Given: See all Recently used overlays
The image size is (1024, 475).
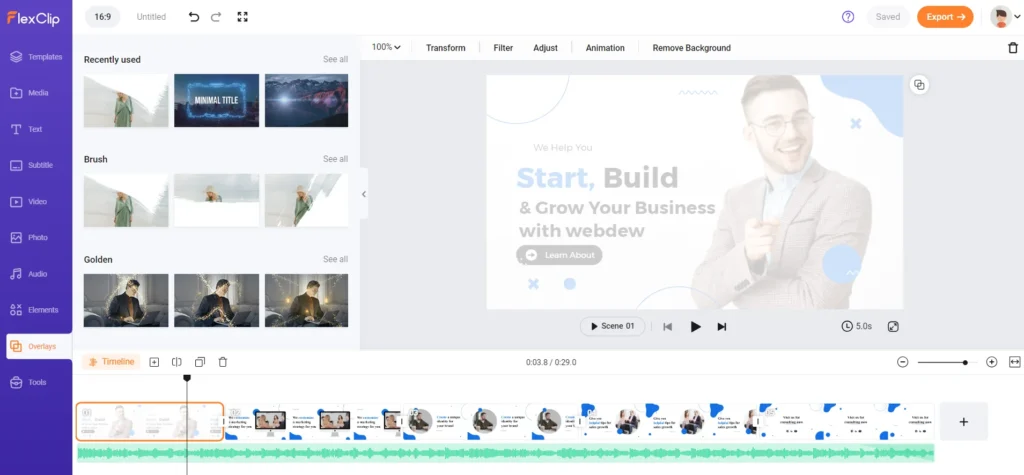Looking at the screenshot, I should 335,59.
